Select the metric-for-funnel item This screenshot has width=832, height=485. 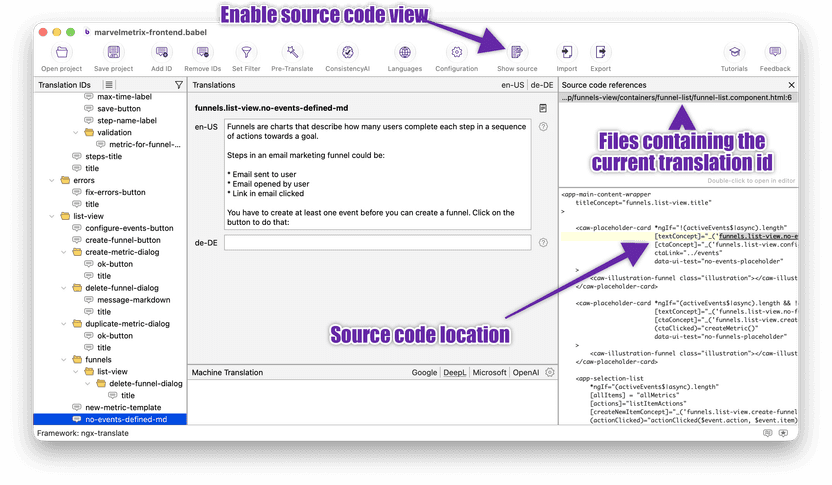pos(144,144)
